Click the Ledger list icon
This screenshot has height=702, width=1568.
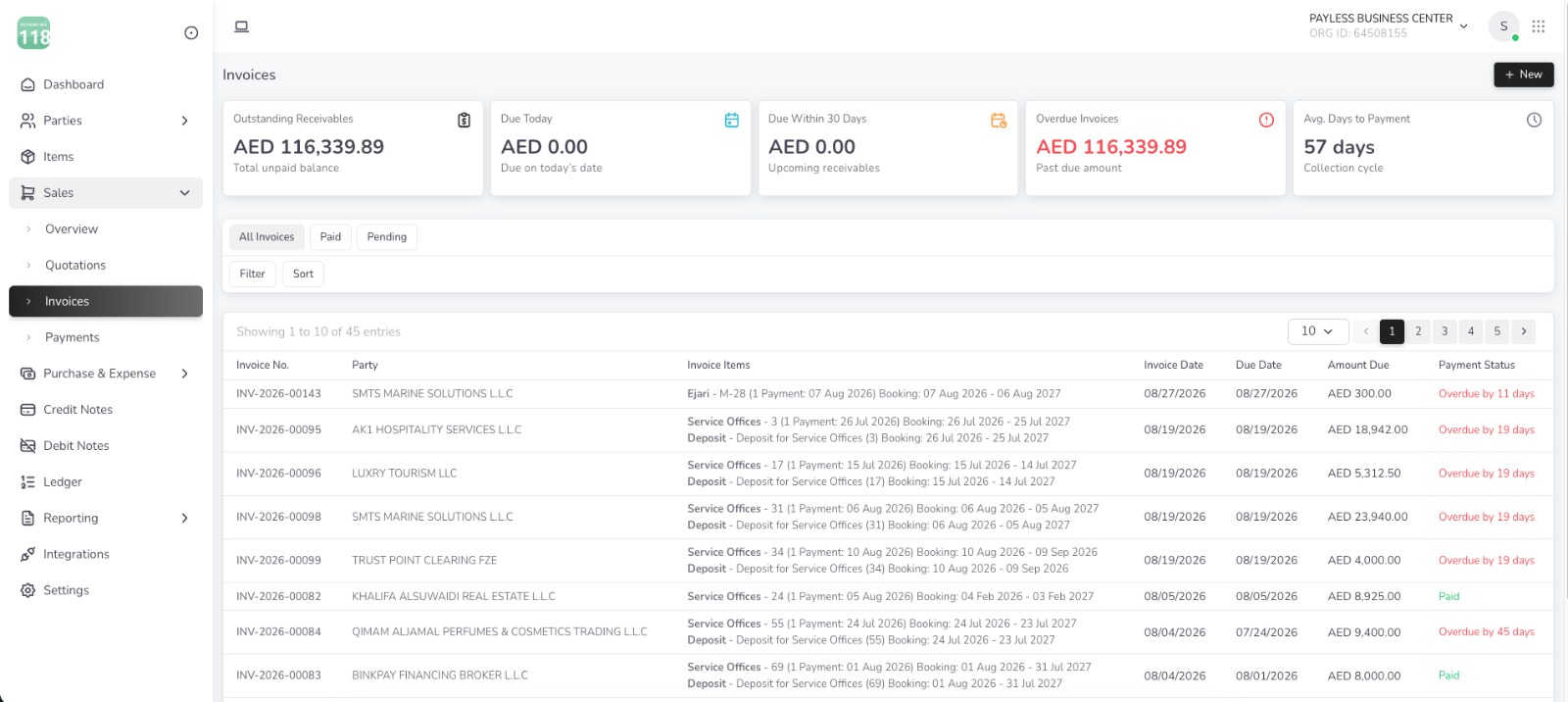point(27,482)
